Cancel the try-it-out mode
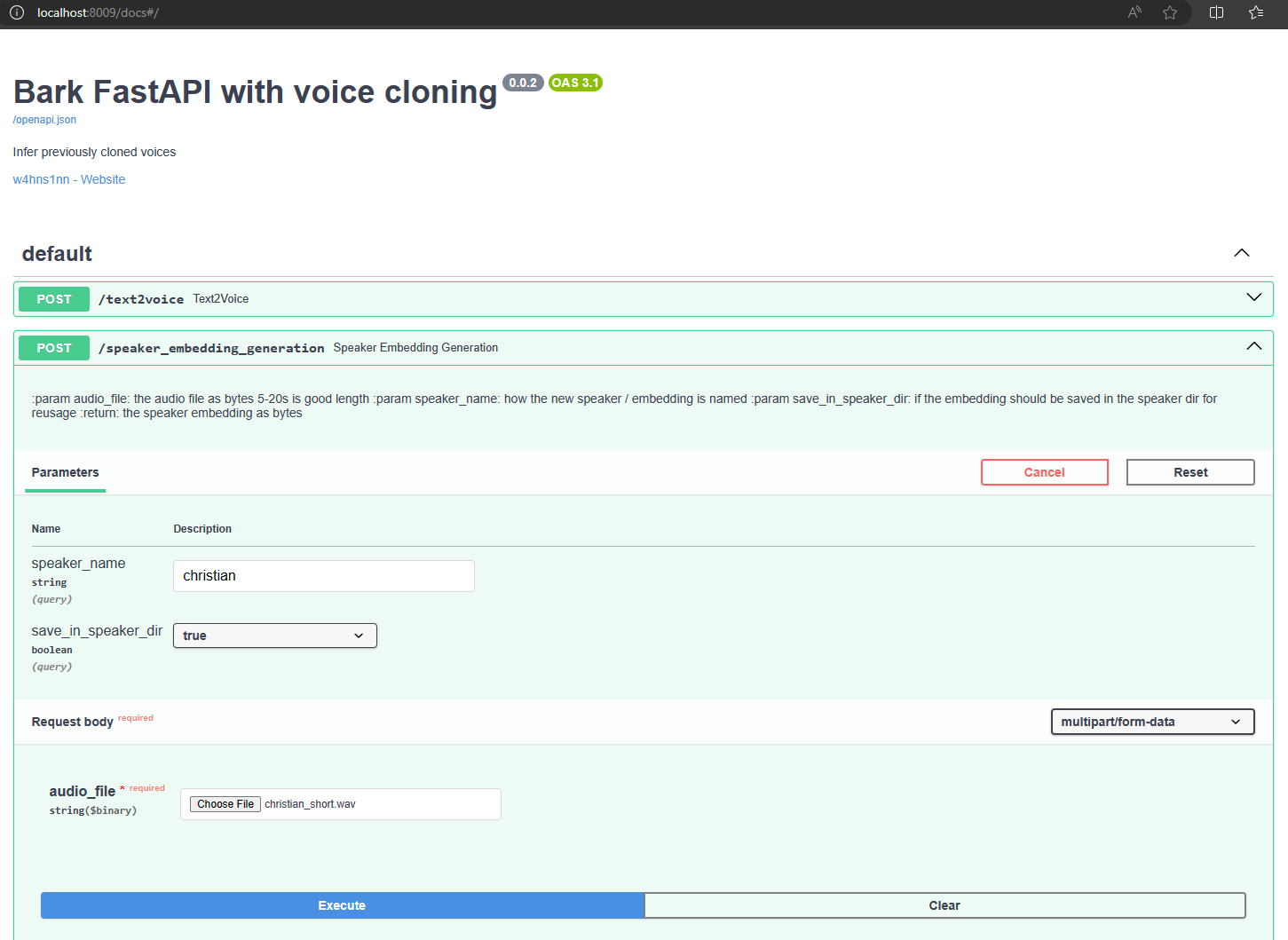1288x940 pixels. (1045, 472)
